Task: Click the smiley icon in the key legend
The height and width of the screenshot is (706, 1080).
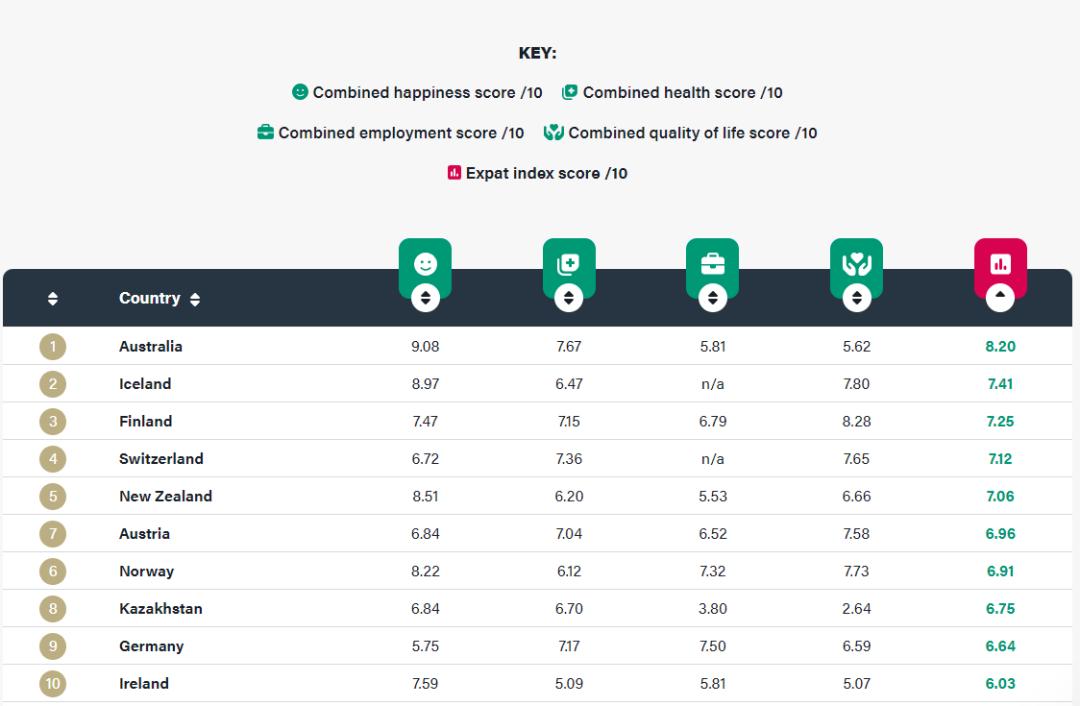Action: pyautogui.click(x=300, y=92)
